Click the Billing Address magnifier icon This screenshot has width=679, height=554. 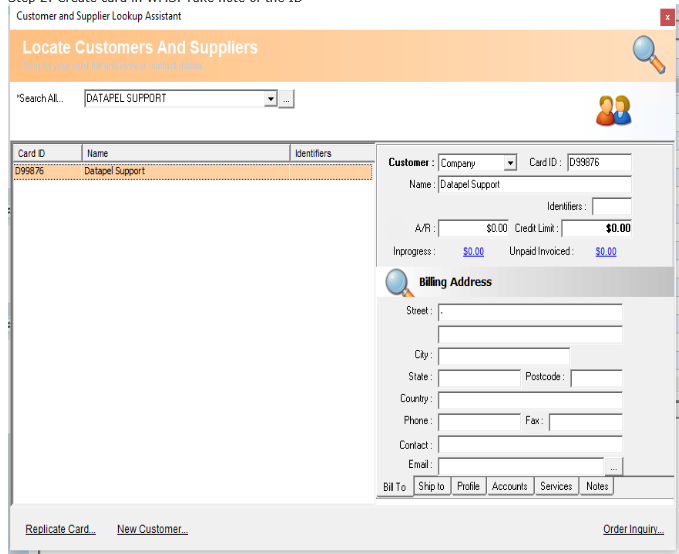[x=398, y=282]
